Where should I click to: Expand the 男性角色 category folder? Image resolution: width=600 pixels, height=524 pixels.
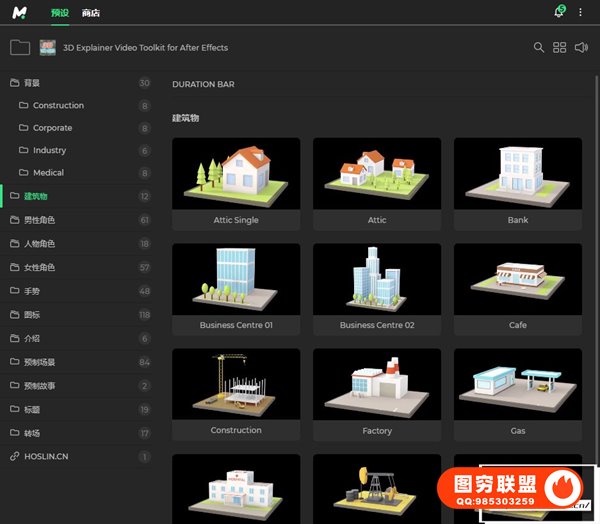(x=40, y=219)
